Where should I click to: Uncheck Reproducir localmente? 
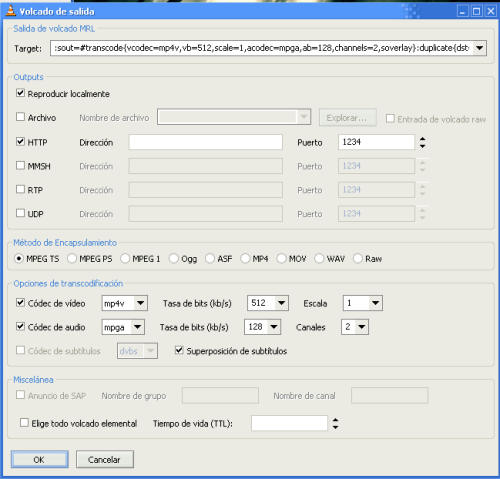pos(20,93)
